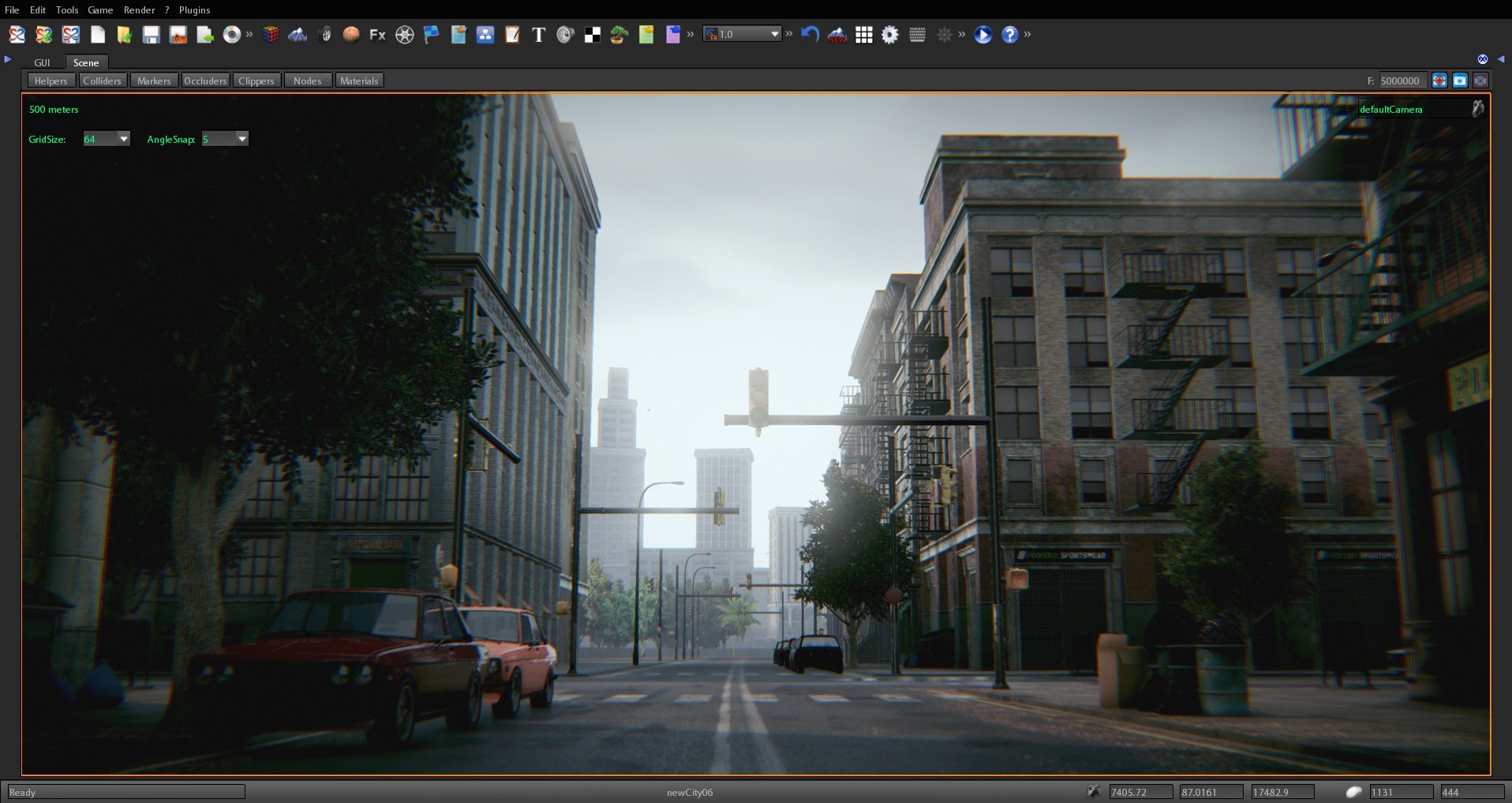Toggle the snowflake freeze icon
This screenshot has width=1512, height=803.
[x=945, y=35]
